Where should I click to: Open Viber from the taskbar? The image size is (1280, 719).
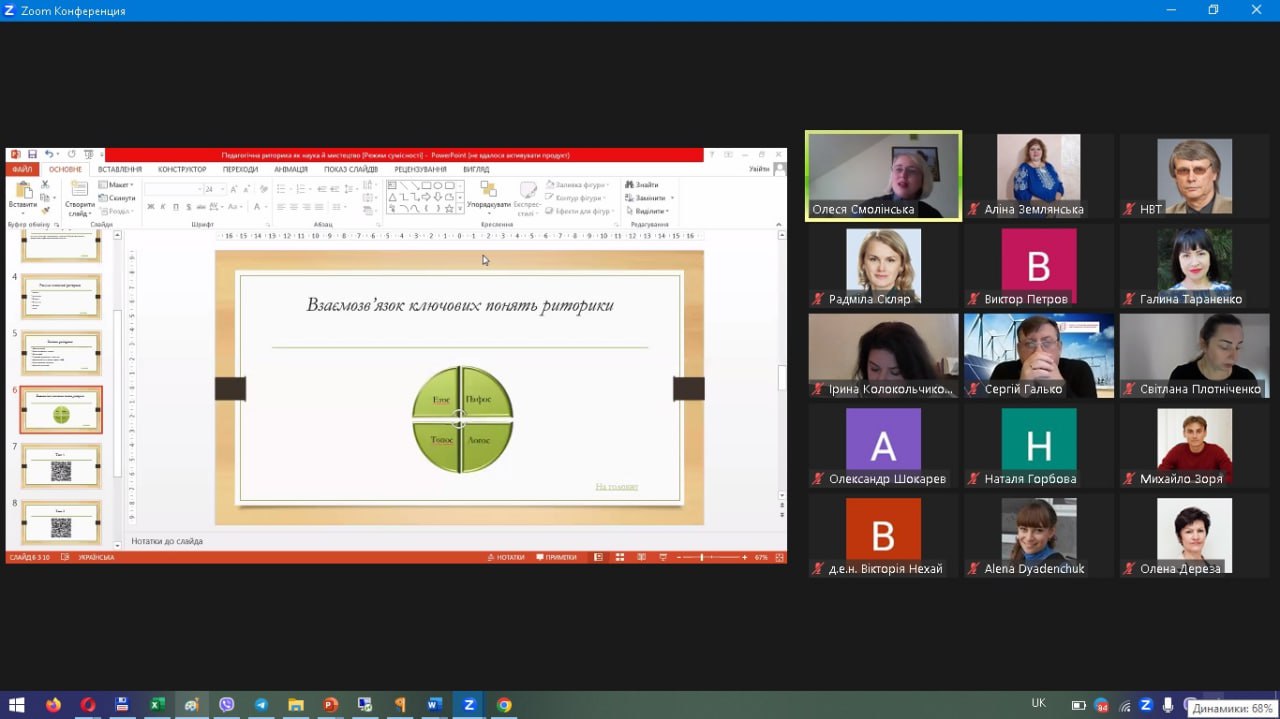pyautogui.click(x=226, y=704)
